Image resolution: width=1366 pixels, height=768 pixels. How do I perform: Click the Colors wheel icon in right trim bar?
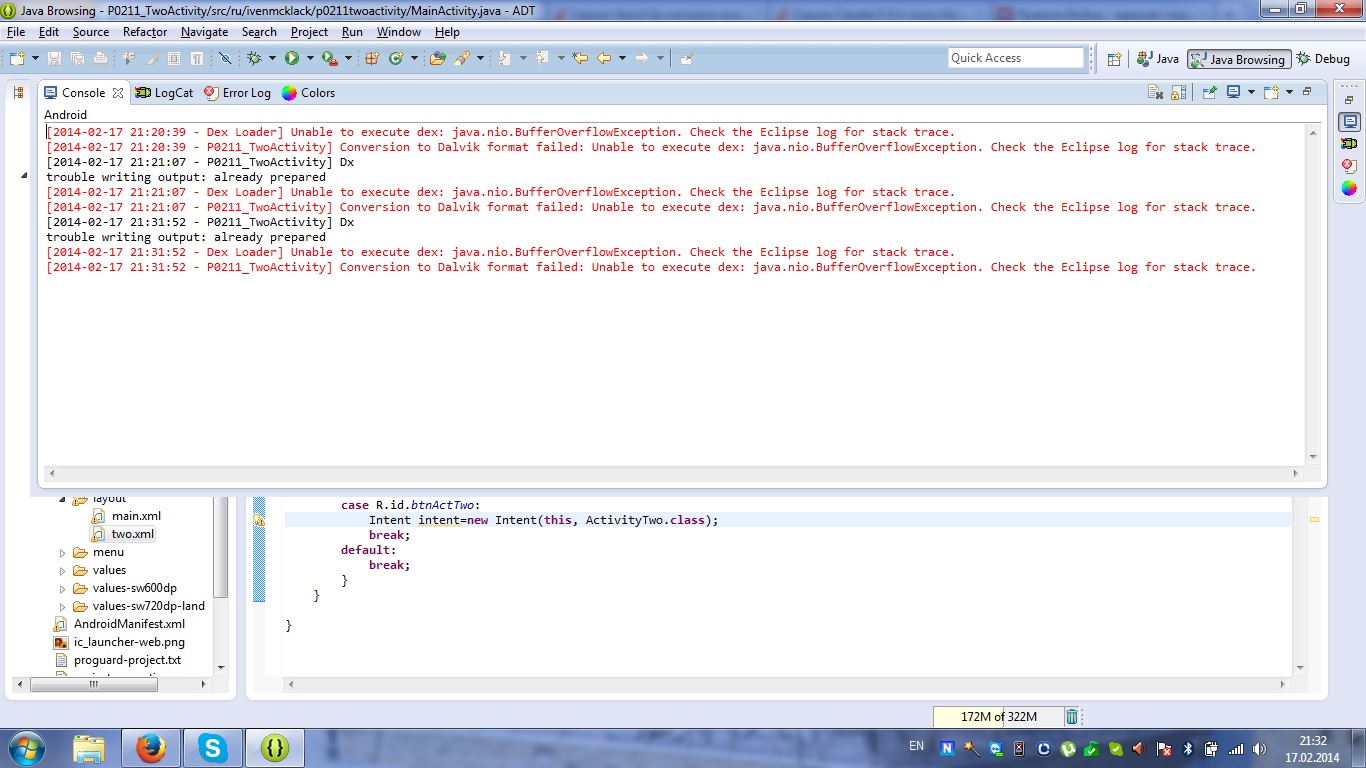point(1349,188)
